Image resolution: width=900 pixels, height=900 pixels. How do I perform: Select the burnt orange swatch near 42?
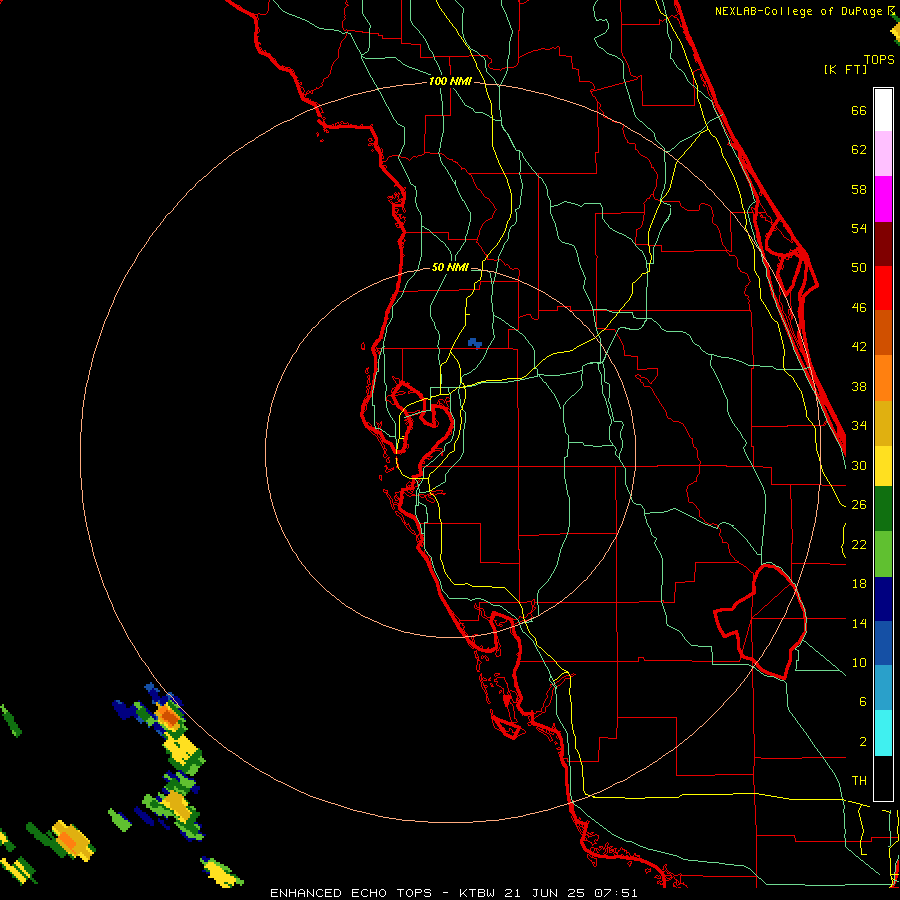[883, 333]
